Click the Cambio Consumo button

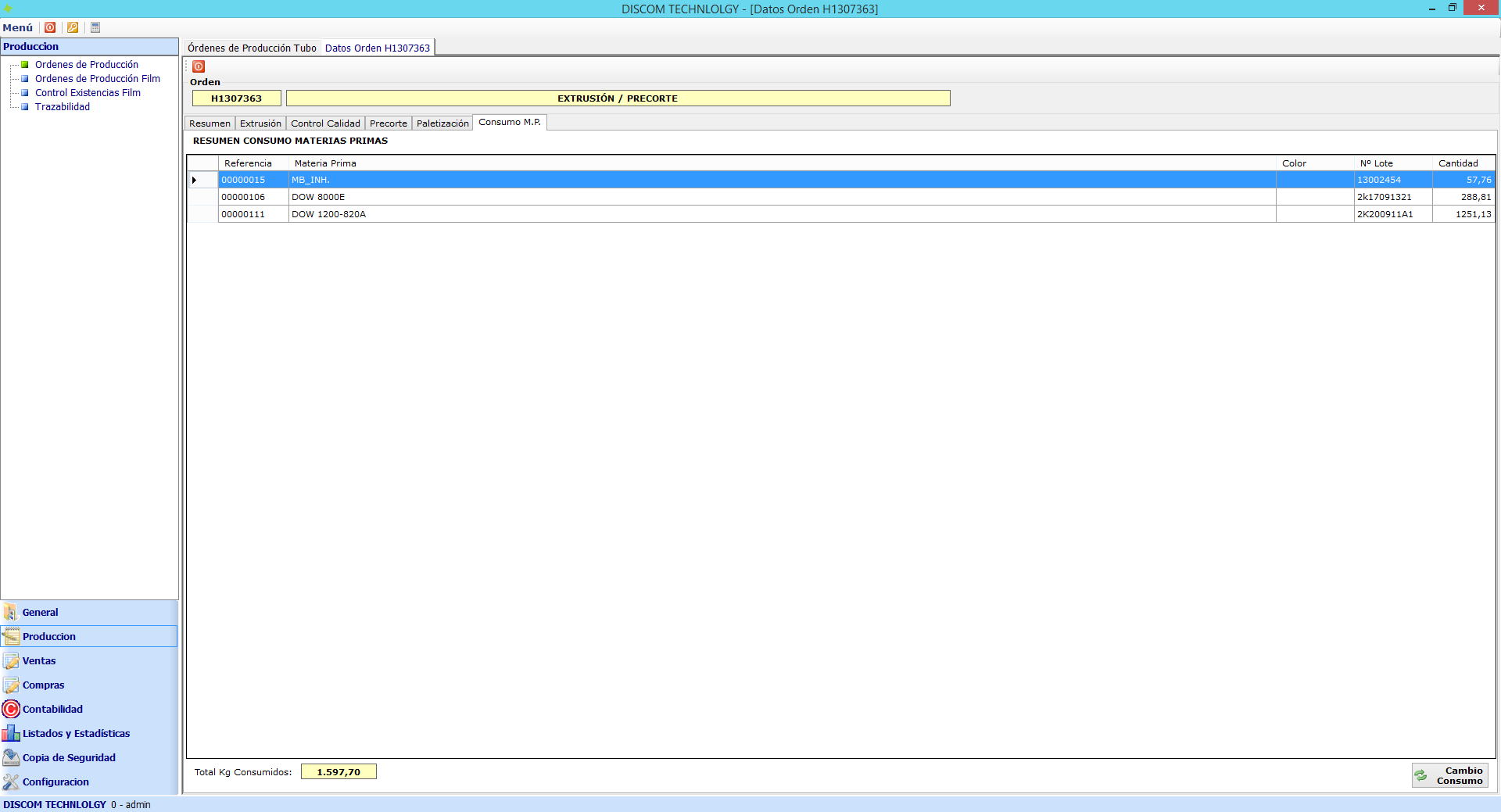[x=1450, y=775]
